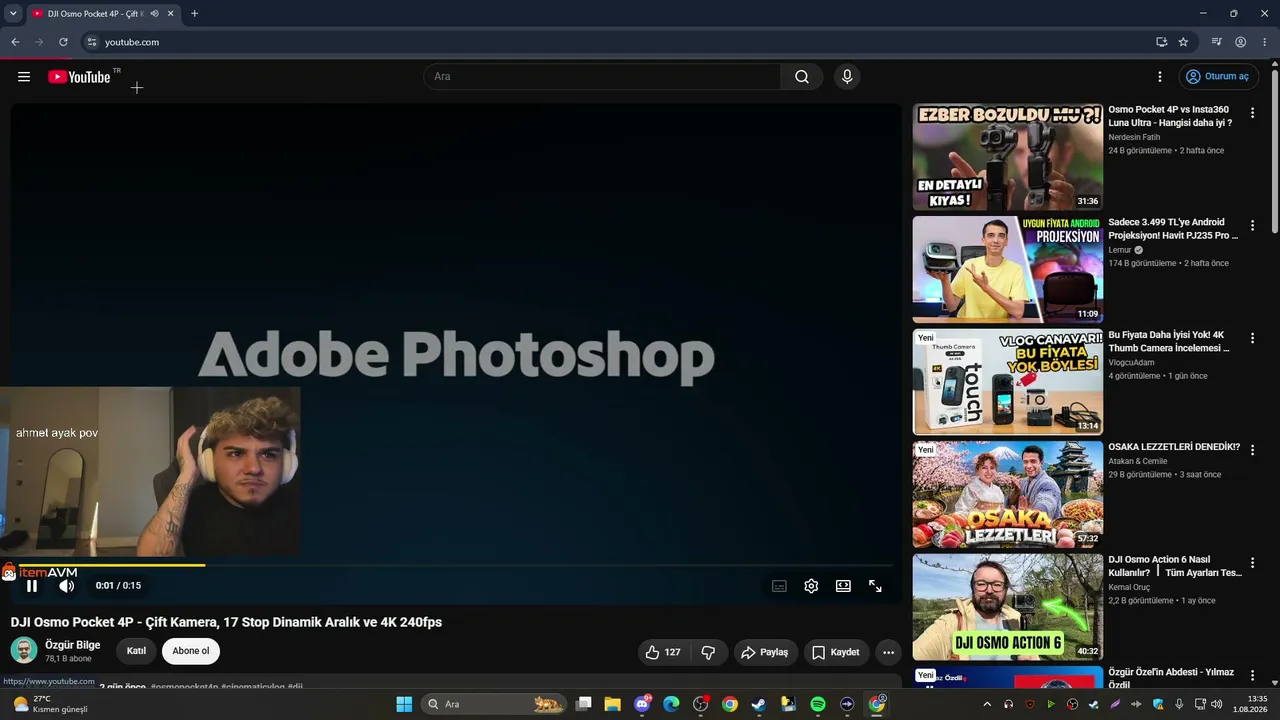
Task: Open the Özgür Bilge channel name link
Action: point(73,645)
